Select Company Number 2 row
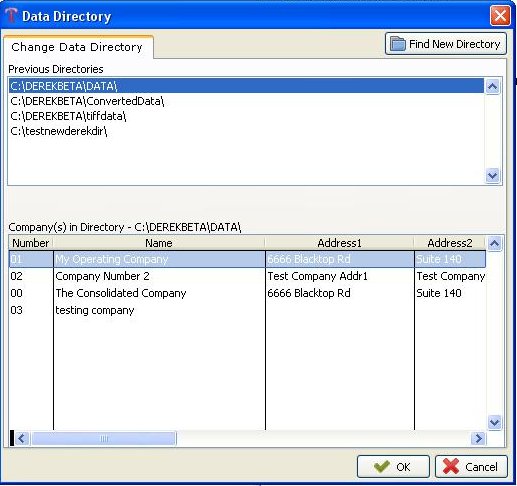517x486 pixels. pos(247,276)
